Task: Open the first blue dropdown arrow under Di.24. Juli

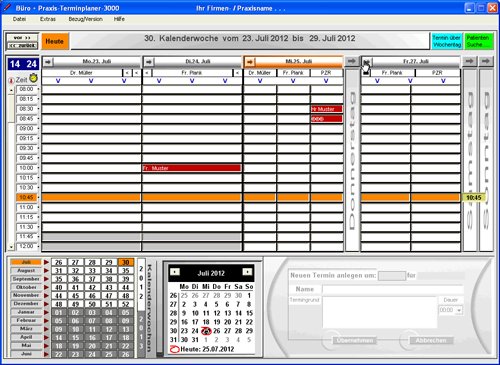Action: coord(159,81)
